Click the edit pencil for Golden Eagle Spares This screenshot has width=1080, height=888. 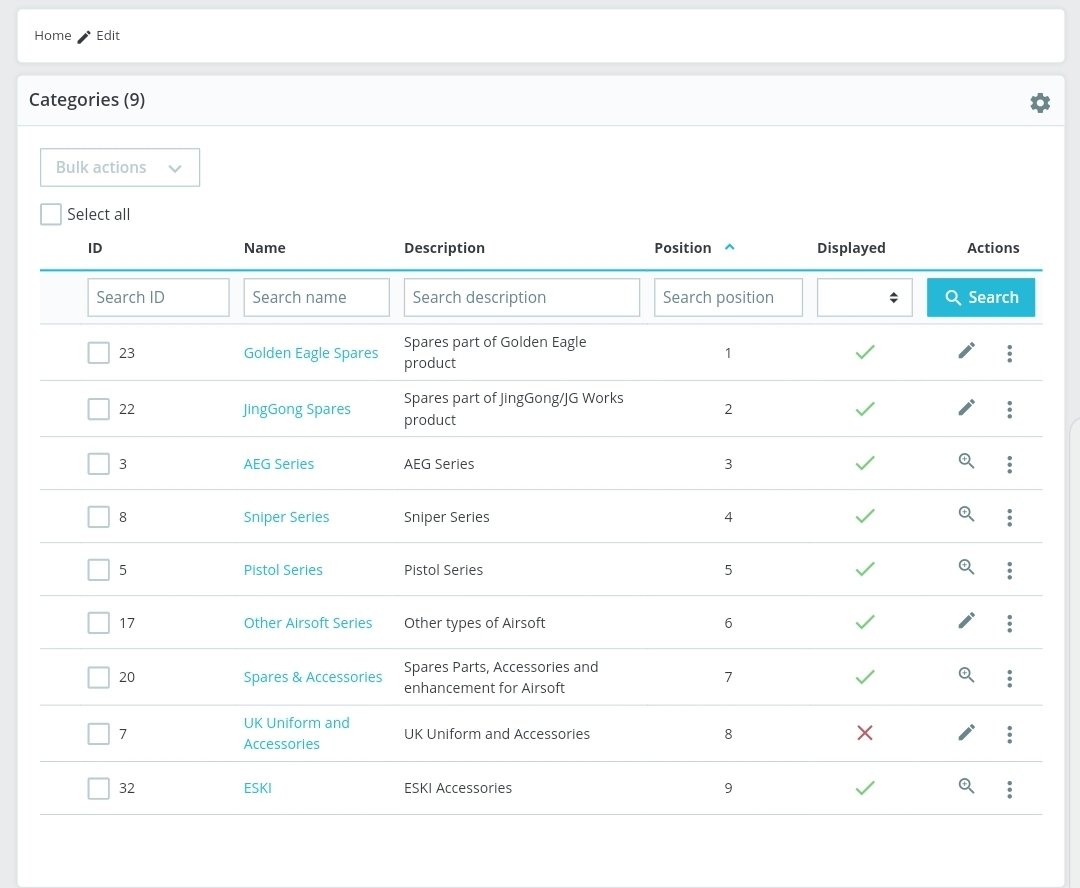(966, 351)
